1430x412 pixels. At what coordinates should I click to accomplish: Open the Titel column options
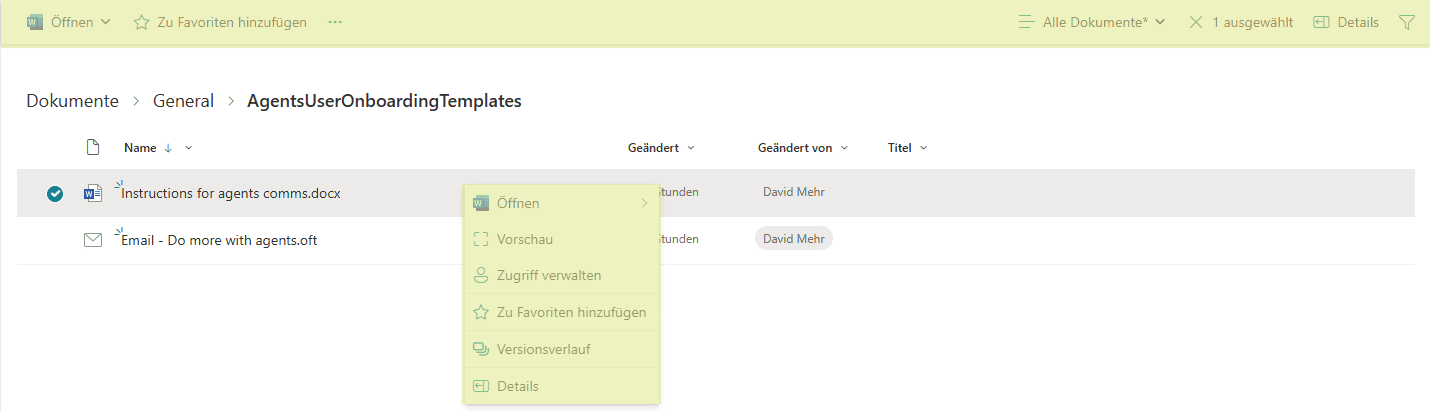click(907, 148)
